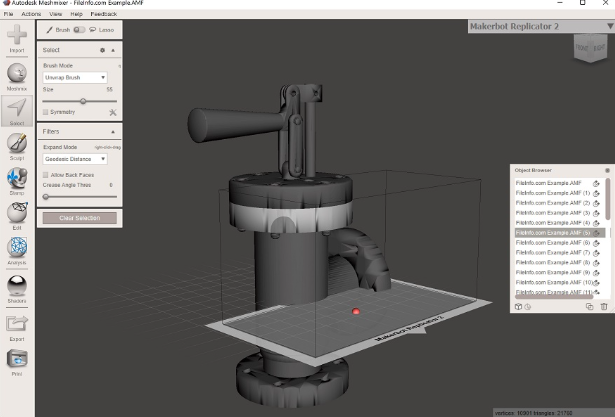Activate the Select tool
The height and width of the screenshot is (417, 615).
[x=17, y=111]
